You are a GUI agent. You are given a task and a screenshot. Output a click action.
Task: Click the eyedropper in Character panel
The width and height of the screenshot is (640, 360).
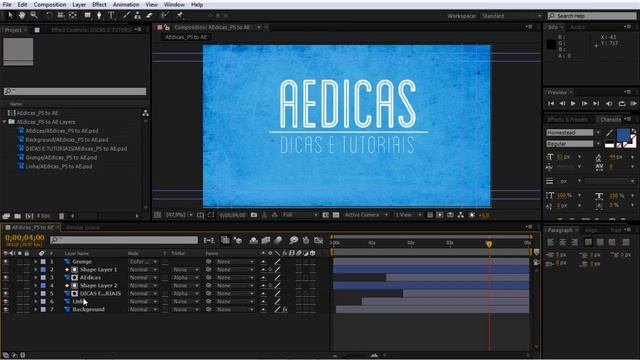click(609, 133)
